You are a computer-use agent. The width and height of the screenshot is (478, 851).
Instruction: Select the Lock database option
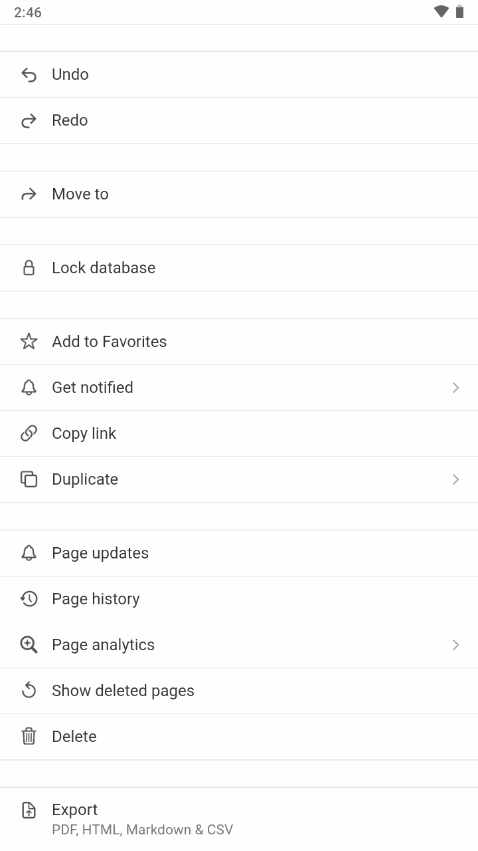[239, 268]
